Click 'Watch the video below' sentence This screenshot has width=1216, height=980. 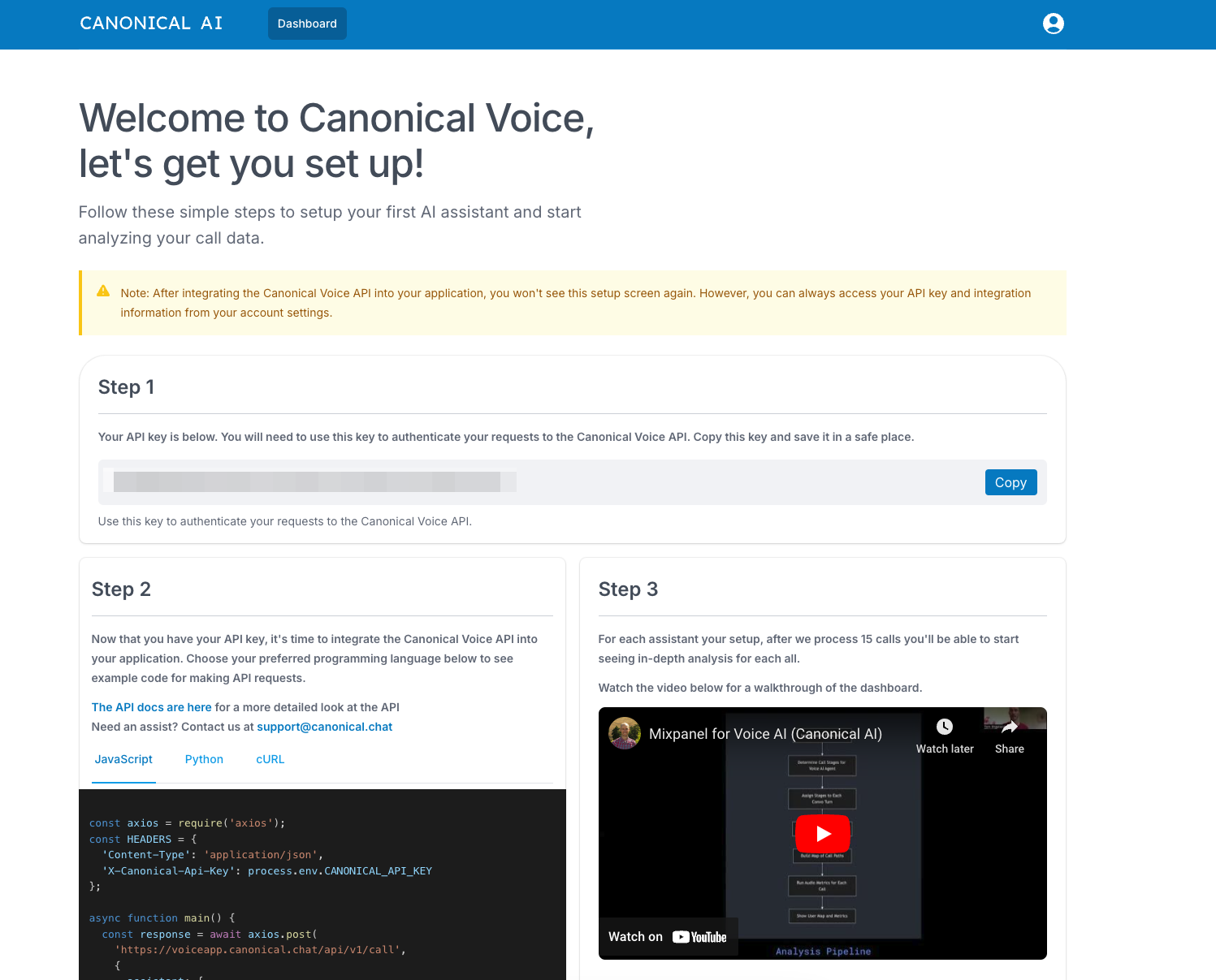point(760,688)
